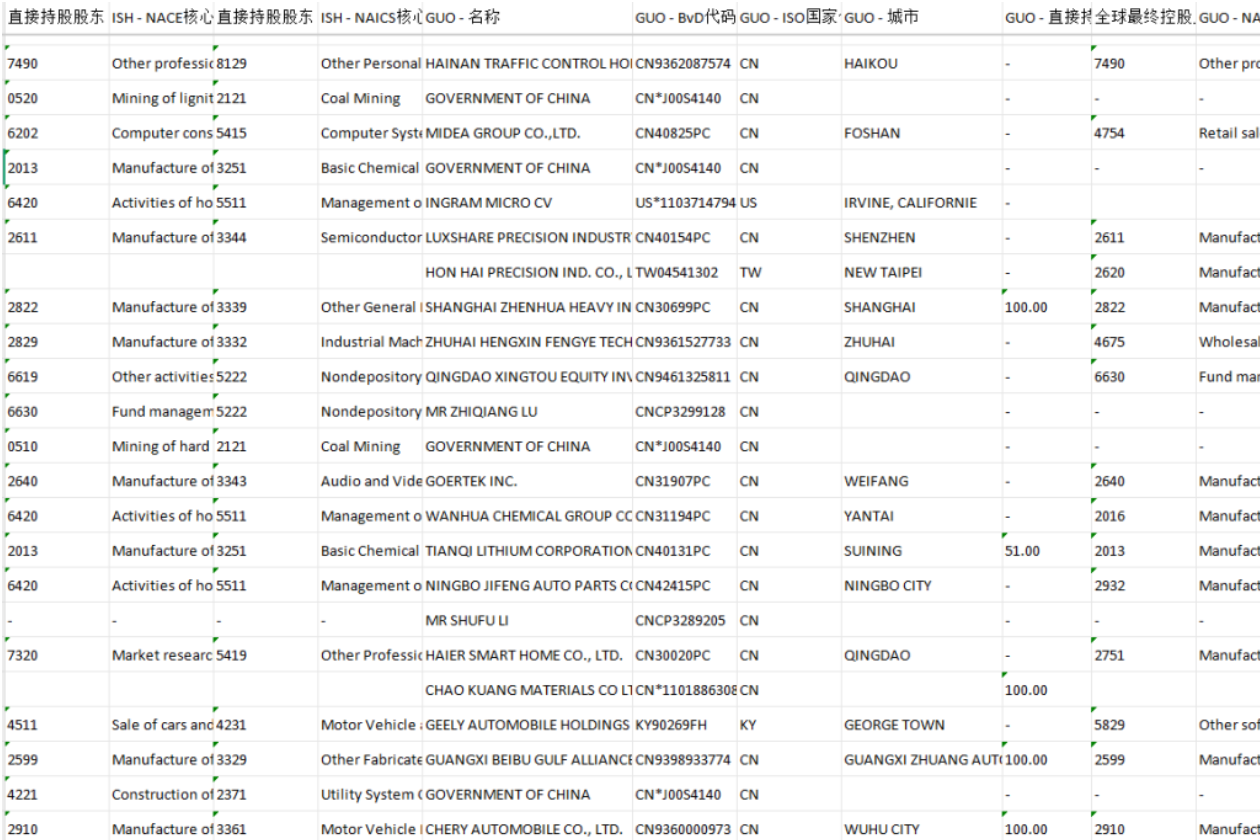
Task: Click the 'NINGBO CITY' cell
Action: 922,586
